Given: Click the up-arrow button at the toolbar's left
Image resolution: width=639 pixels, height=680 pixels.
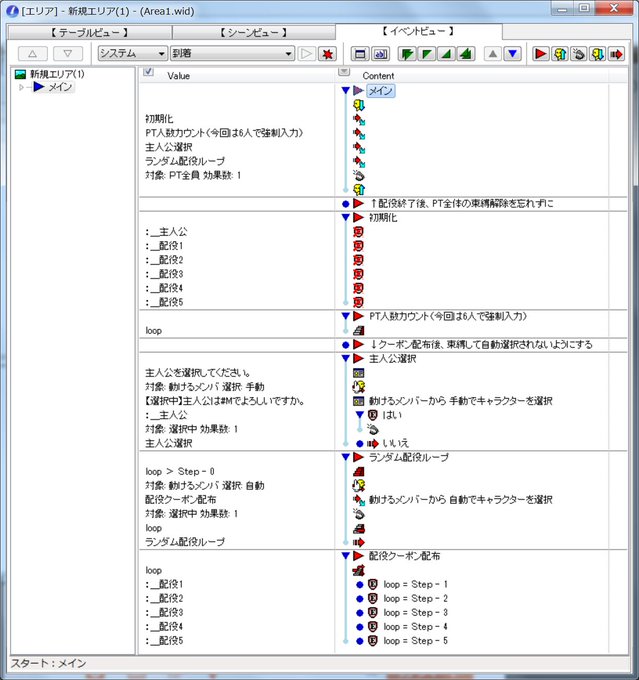Looking at the screenshot, I should coord(33,54).
